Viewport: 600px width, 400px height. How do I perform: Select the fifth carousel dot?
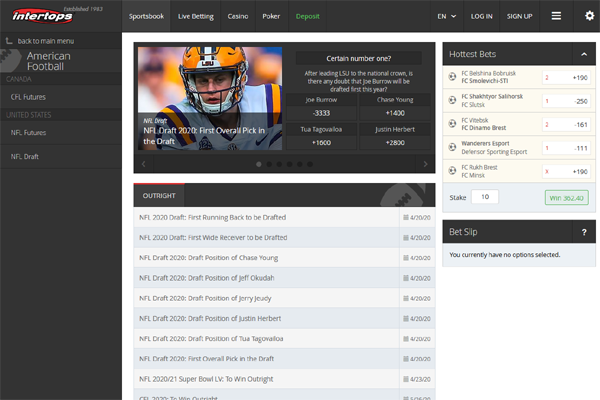click(300, 164)
